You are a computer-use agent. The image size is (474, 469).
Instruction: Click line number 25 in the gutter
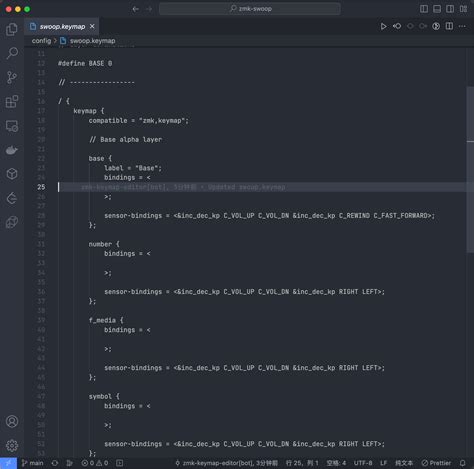41,187
